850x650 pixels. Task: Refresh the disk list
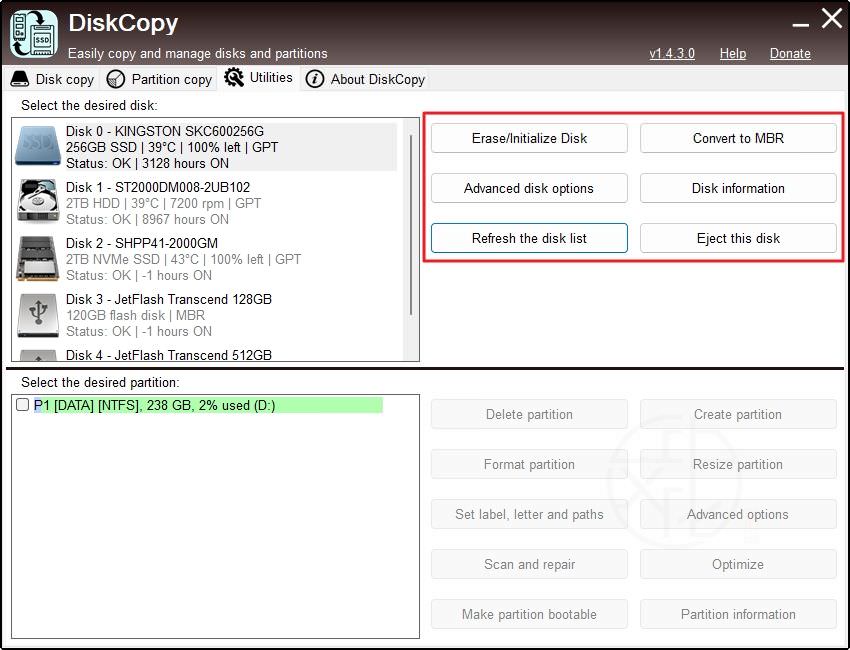coord(529,238)
